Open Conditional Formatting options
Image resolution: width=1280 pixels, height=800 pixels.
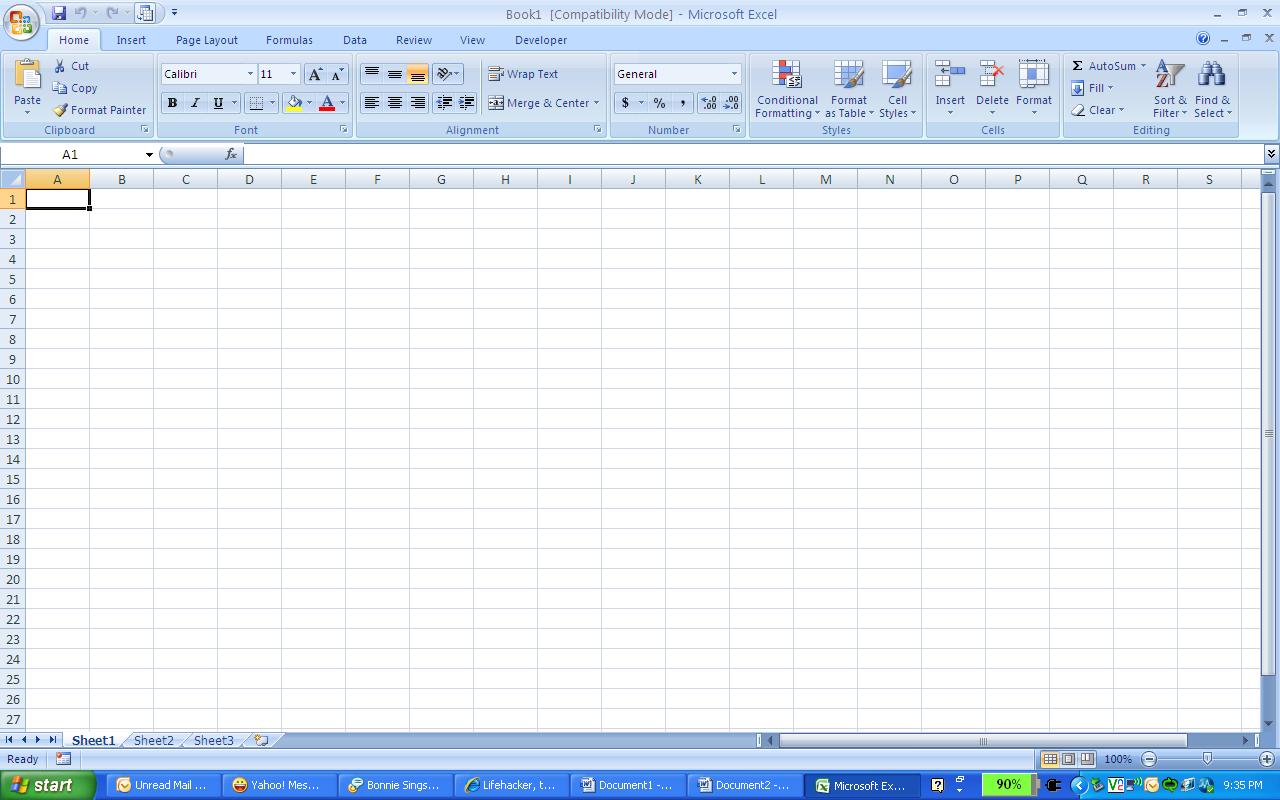coord(786,90)
